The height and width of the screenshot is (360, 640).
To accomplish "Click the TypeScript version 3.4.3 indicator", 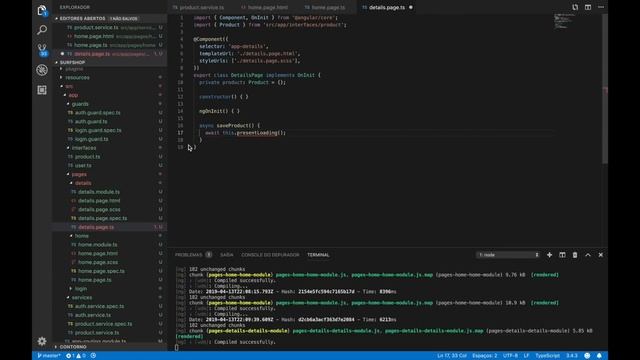I will [571, 356].
